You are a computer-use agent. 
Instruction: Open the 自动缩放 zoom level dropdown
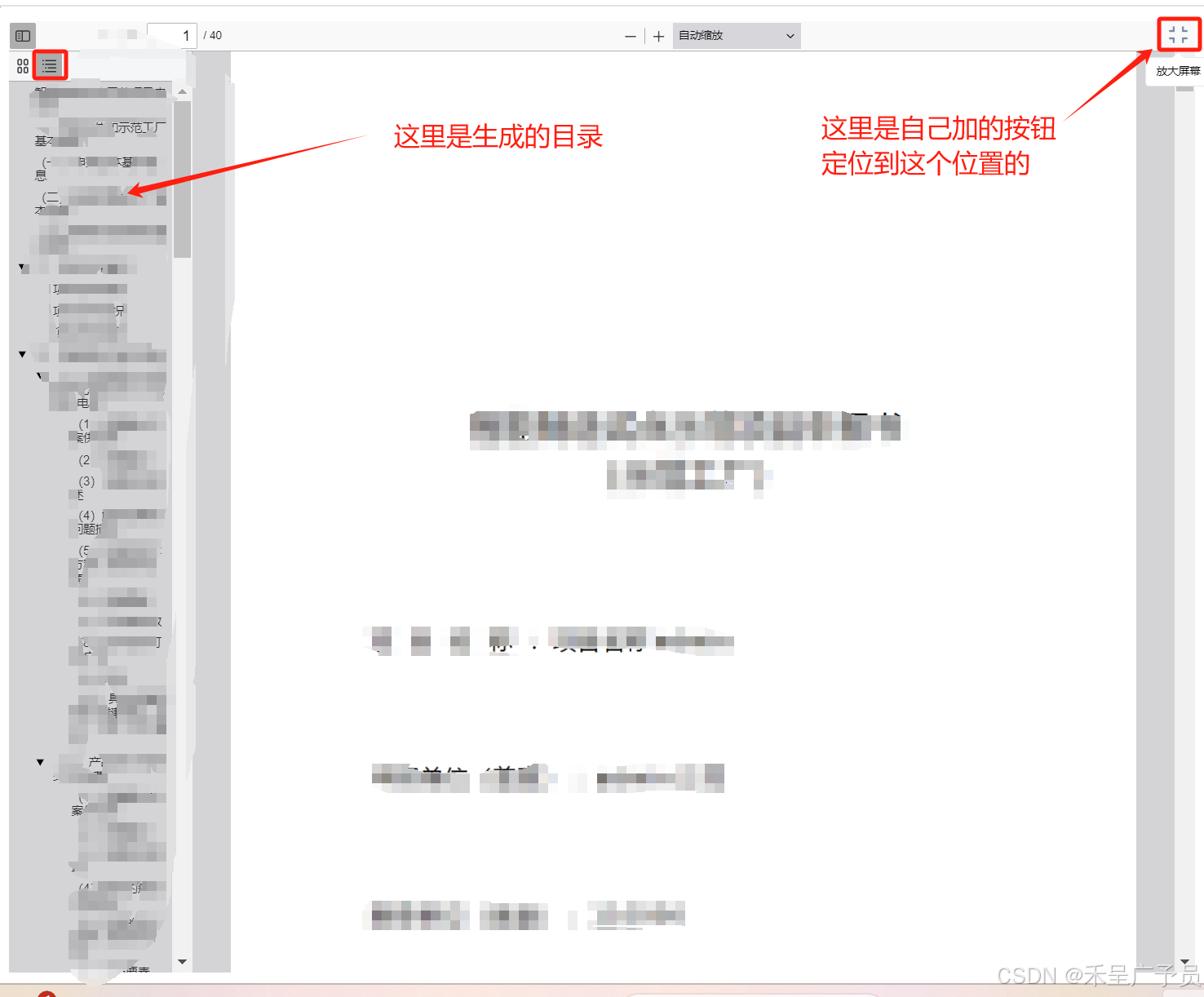click(x=734, y=36)
